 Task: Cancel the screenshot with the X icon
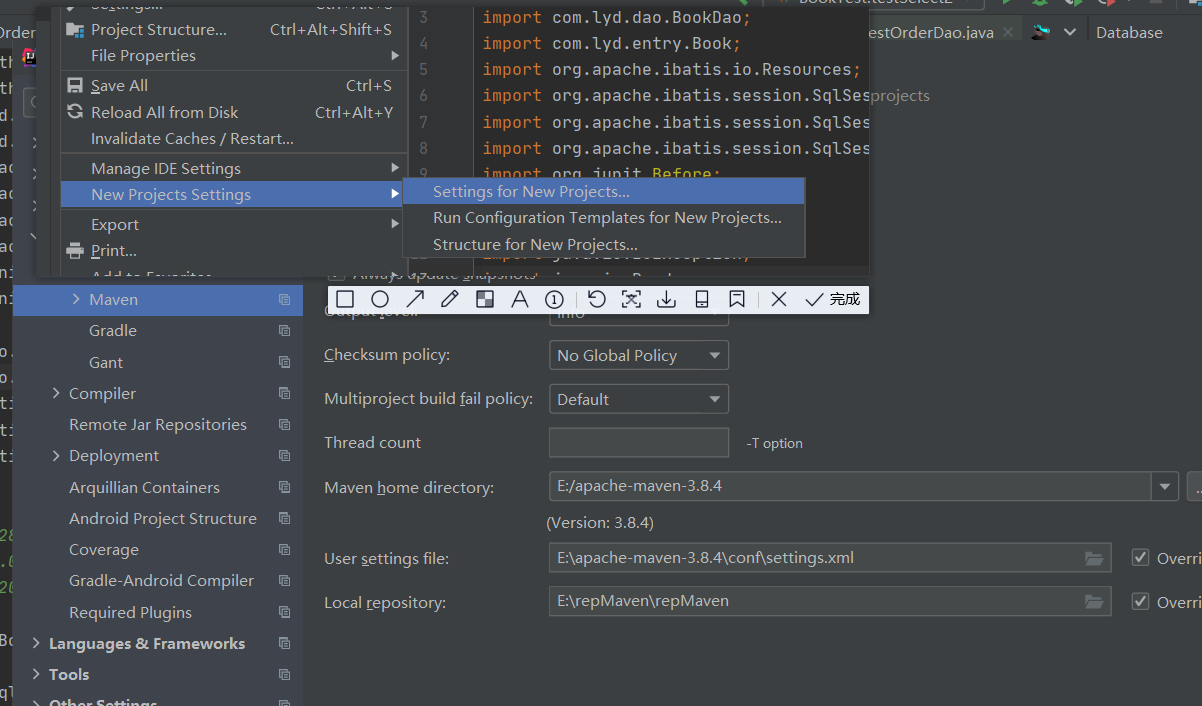click(x=780, y=299)
